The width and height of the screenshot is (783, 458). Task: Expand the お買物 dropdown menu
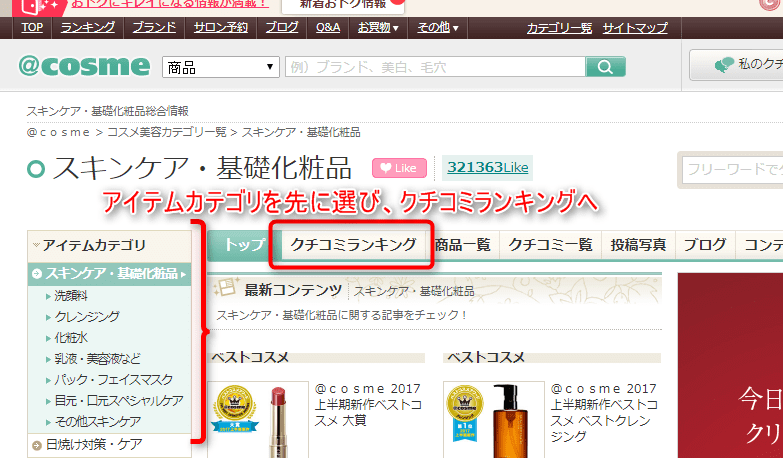pos(378,27)
